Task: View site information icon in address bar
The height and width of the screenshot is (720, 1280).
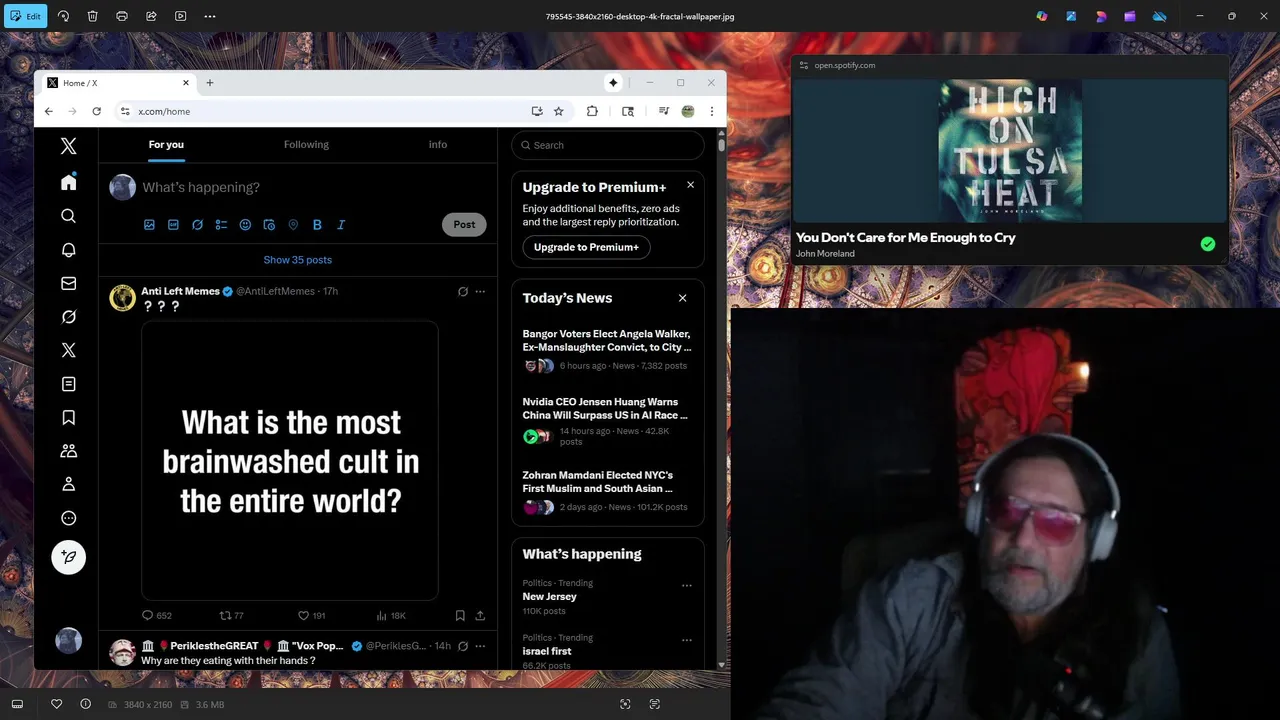Action: tap(125, 111)
